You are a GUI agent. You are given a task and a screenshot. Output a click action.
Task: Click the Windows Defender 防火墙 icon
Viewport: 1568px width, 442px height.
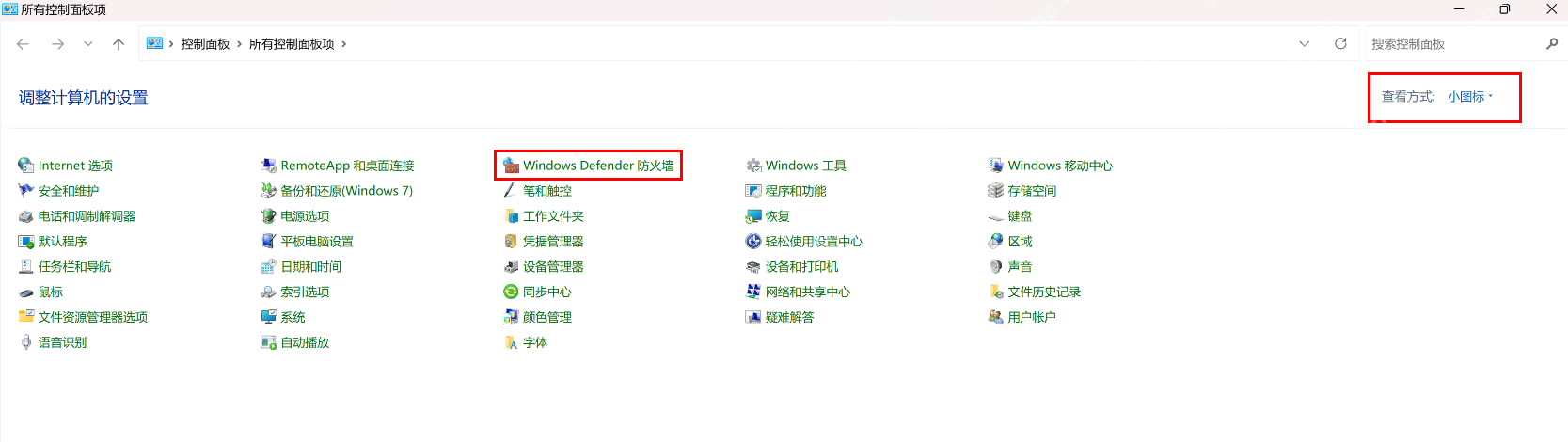[511, 166]
